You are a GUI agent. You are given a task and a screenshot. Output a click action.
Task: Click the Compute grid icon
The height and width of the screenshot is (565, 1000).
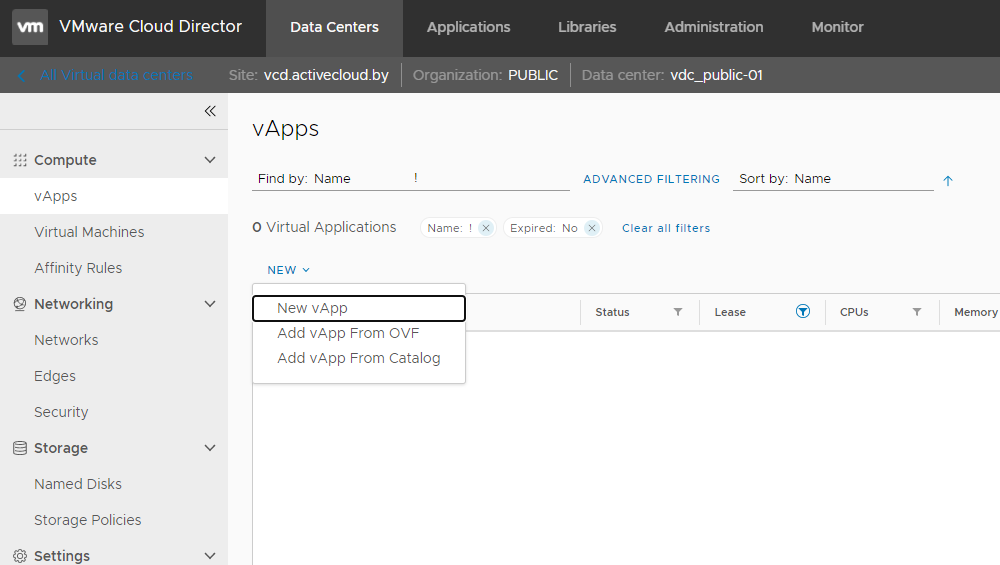click(20, 160)
